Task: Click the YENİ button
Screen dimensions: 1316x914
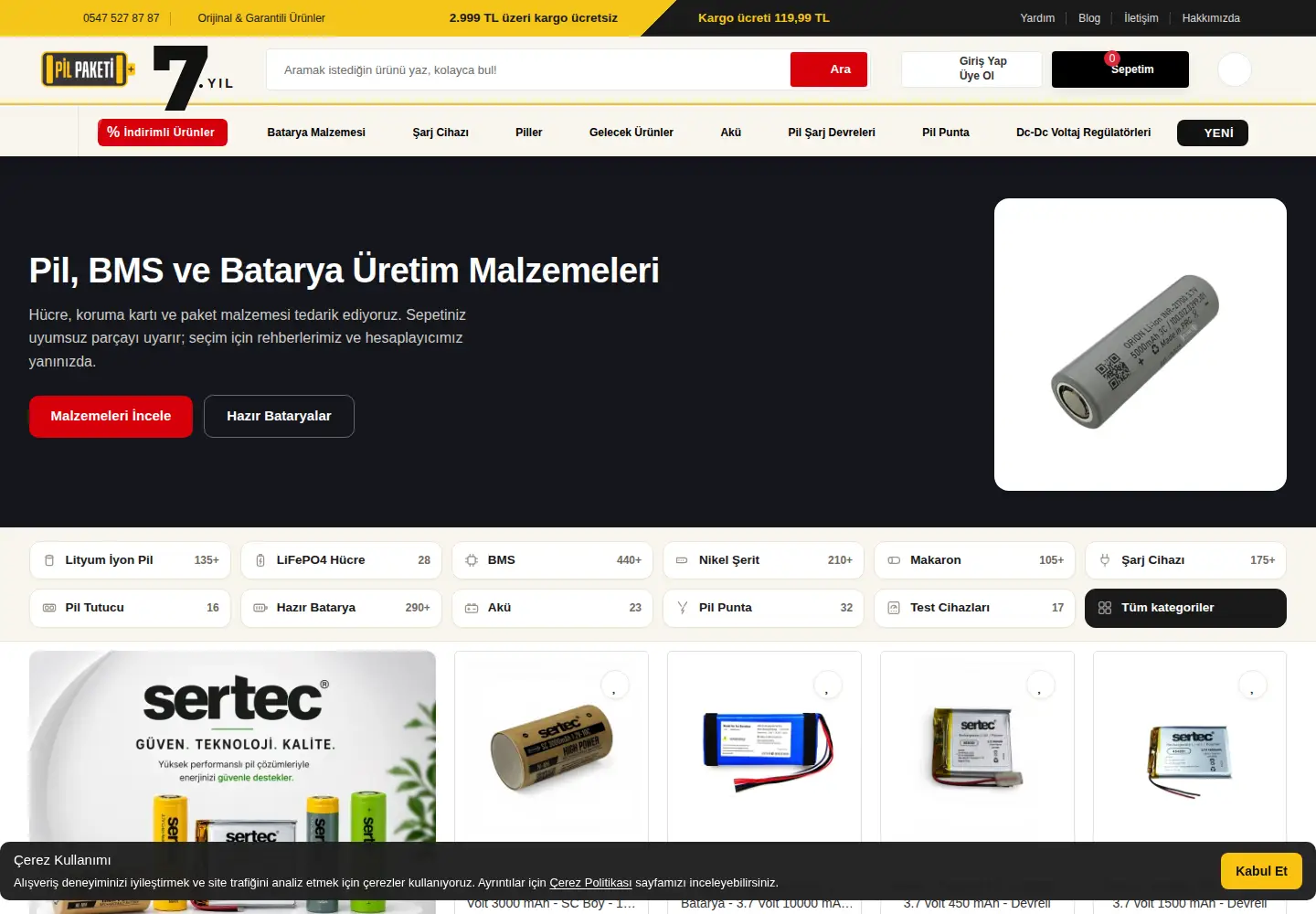Action: point(1213,133)
